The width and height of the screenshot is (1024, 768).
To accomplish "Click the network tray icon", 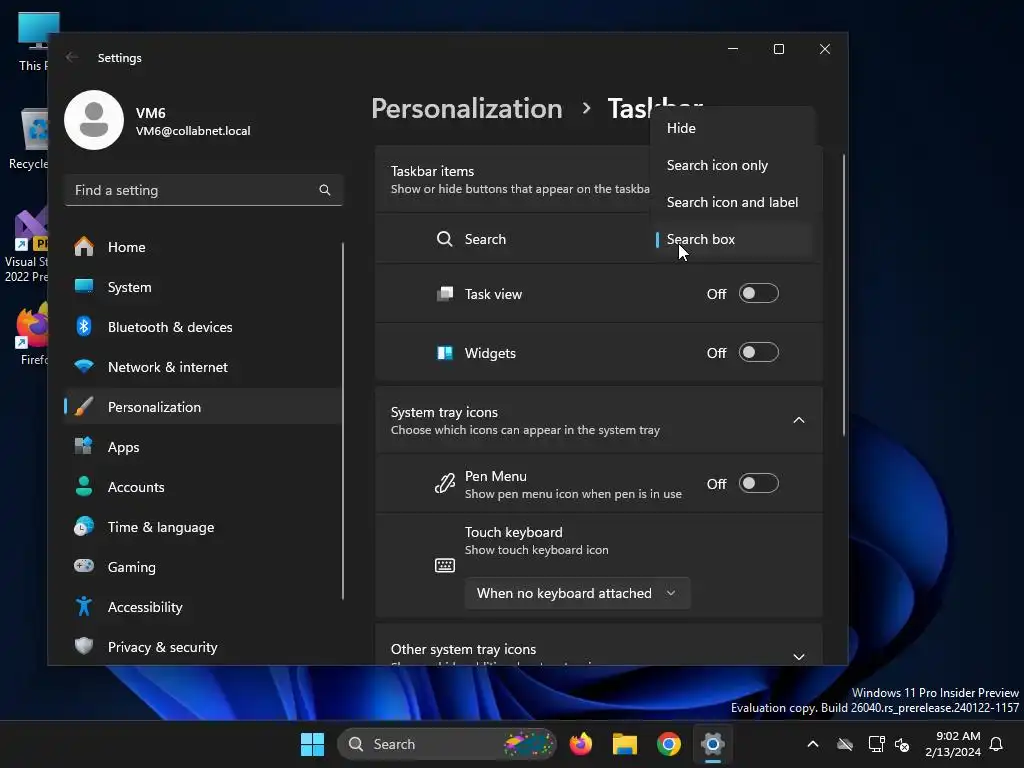I will (876, 744).
